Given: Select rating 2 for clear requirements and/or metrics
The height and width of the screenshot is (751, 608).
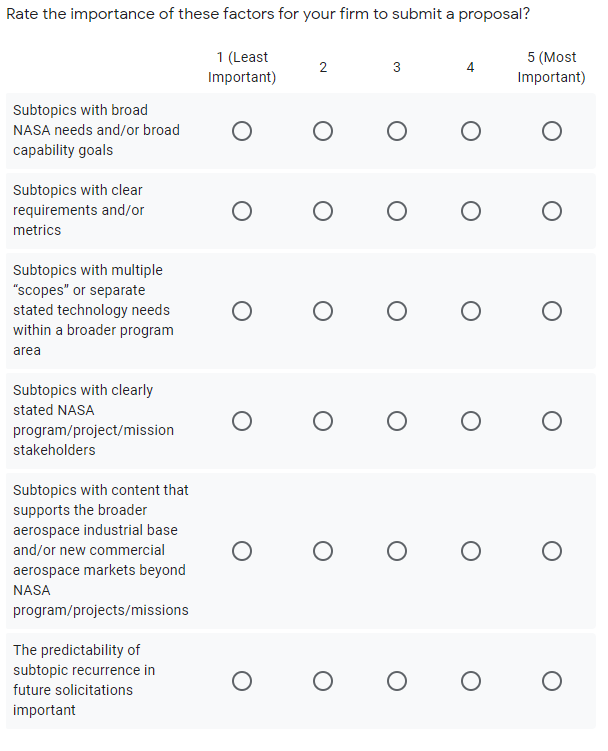Looking at the screenshot, I should pos(322,211).
